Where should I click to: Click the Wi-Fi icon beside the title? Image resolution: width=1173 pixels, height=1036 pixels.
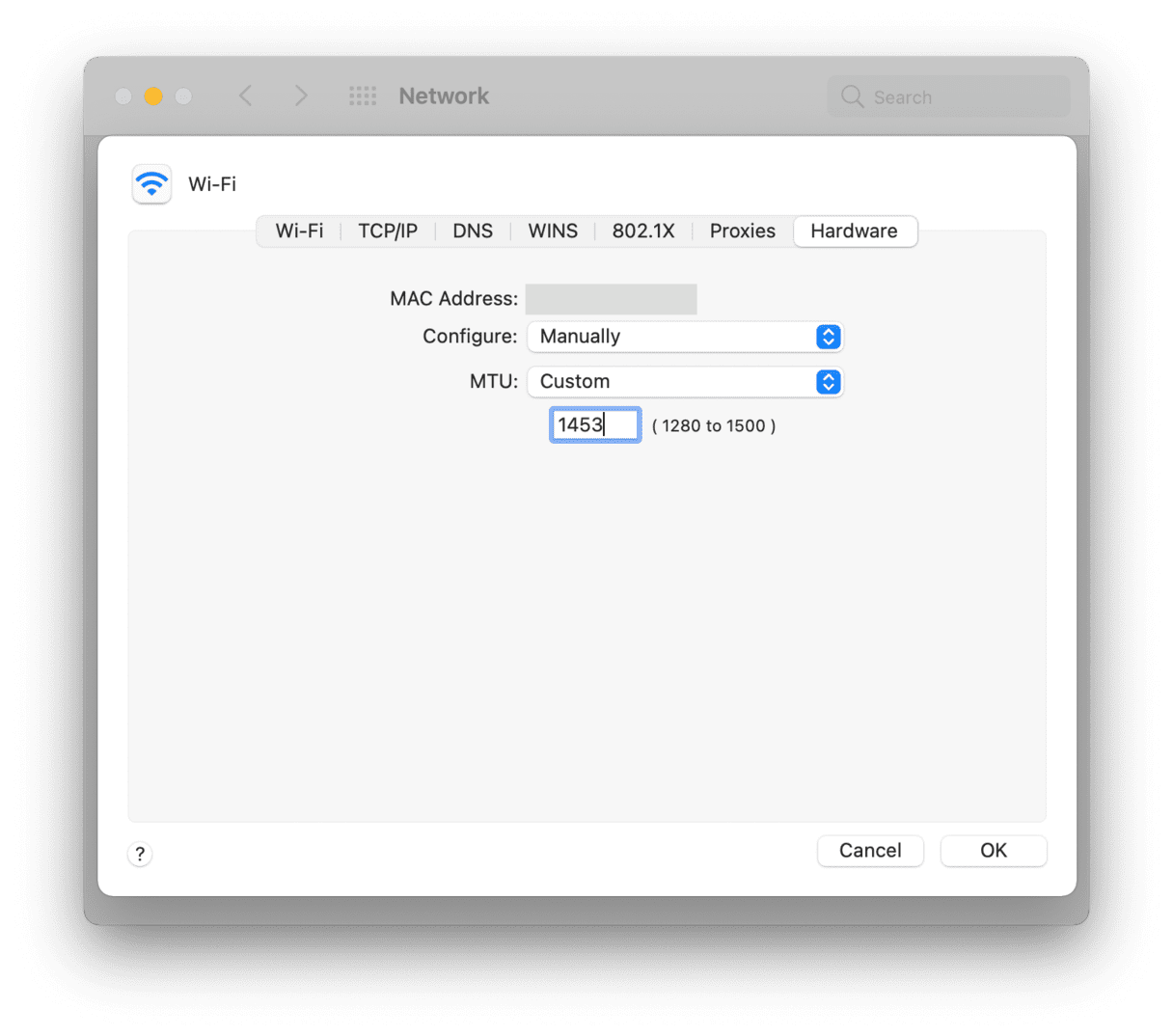pyautogui.click(x=151, y=184)
